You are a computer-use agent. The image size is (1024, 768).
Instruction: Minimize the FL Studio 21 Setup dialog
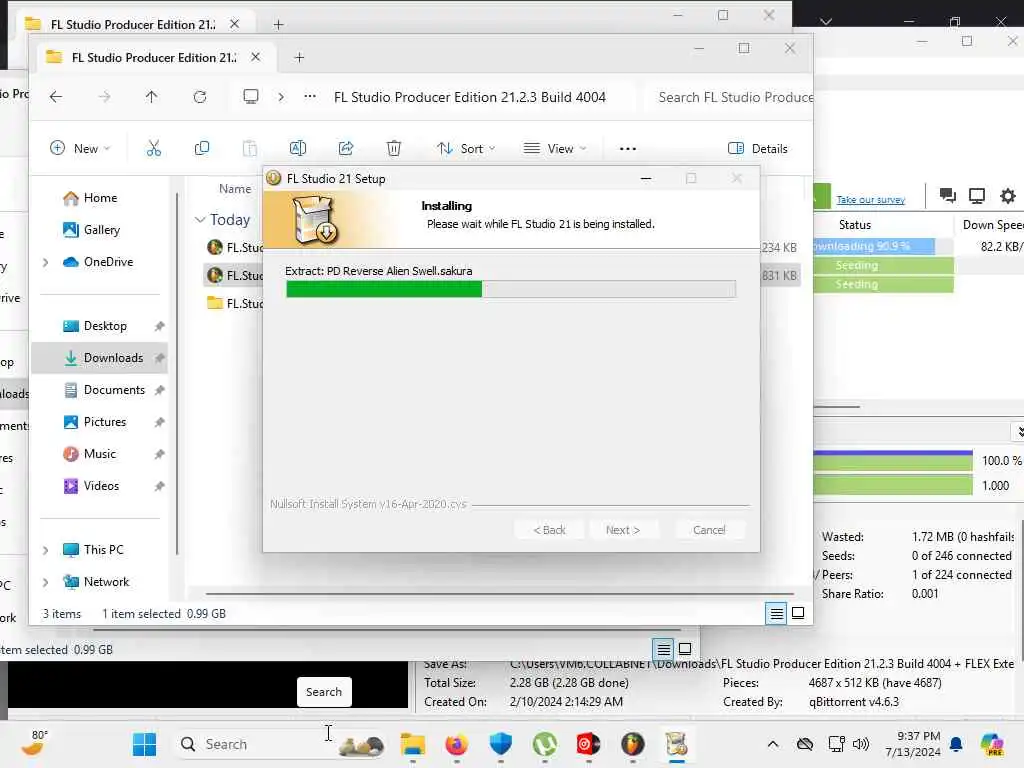pos(646,178)
